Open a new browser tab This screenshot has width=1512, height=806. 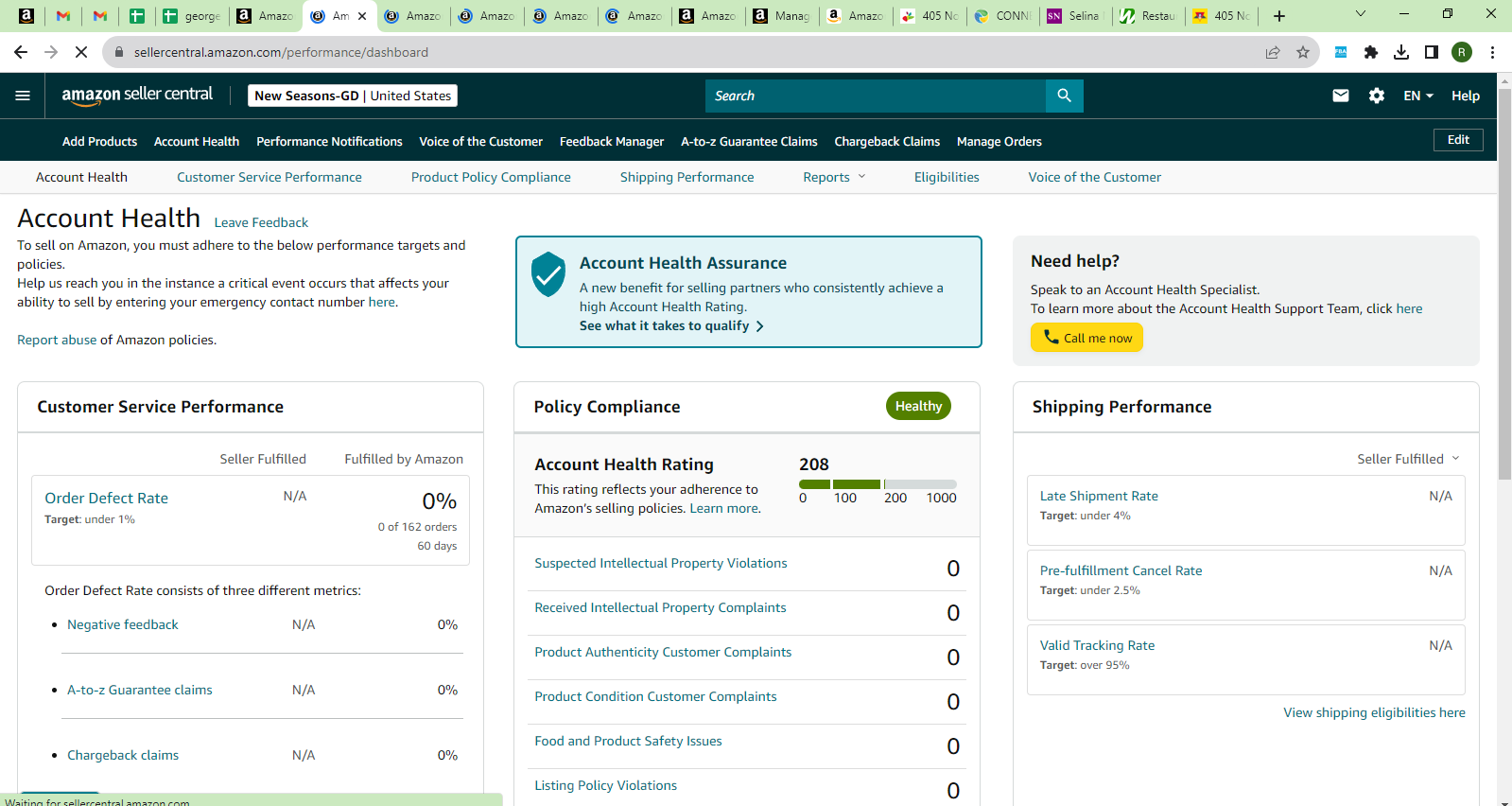(x=1279, y=15)
